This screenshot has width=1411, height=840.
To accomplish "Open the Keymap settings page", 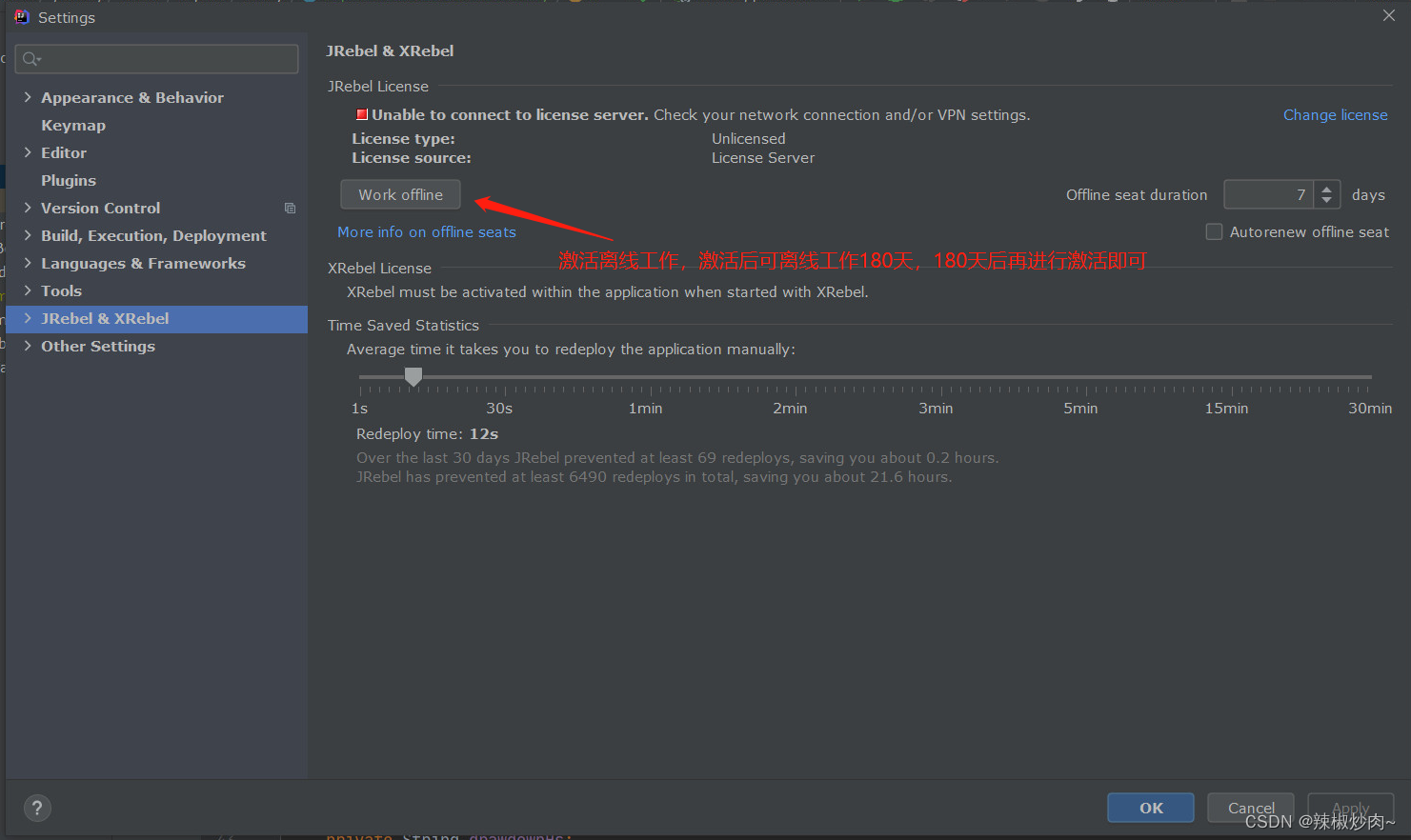I will click(x=73, y=125).
